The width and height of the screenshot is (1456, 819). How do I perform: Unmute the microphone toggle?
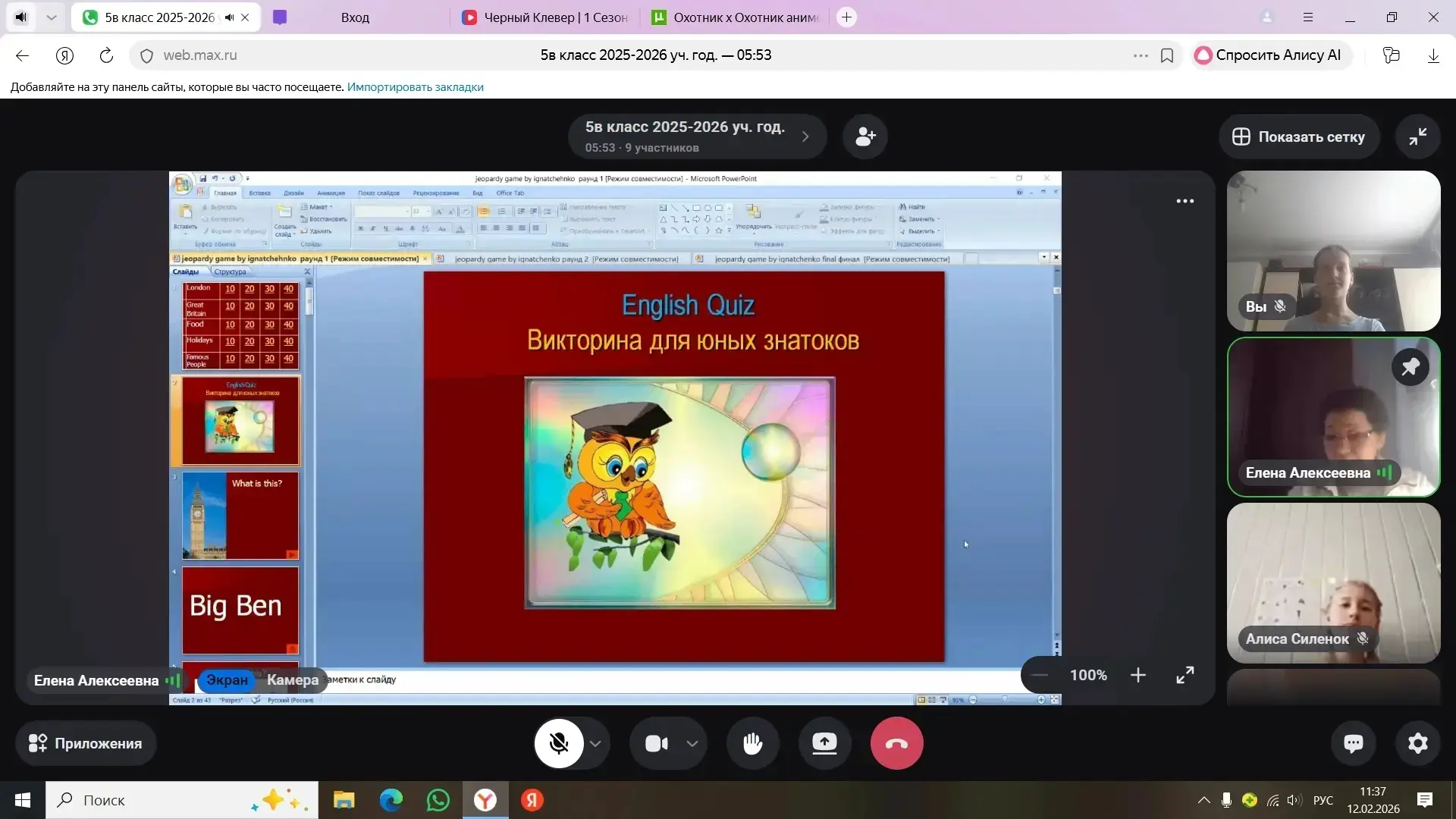(559, 743)
